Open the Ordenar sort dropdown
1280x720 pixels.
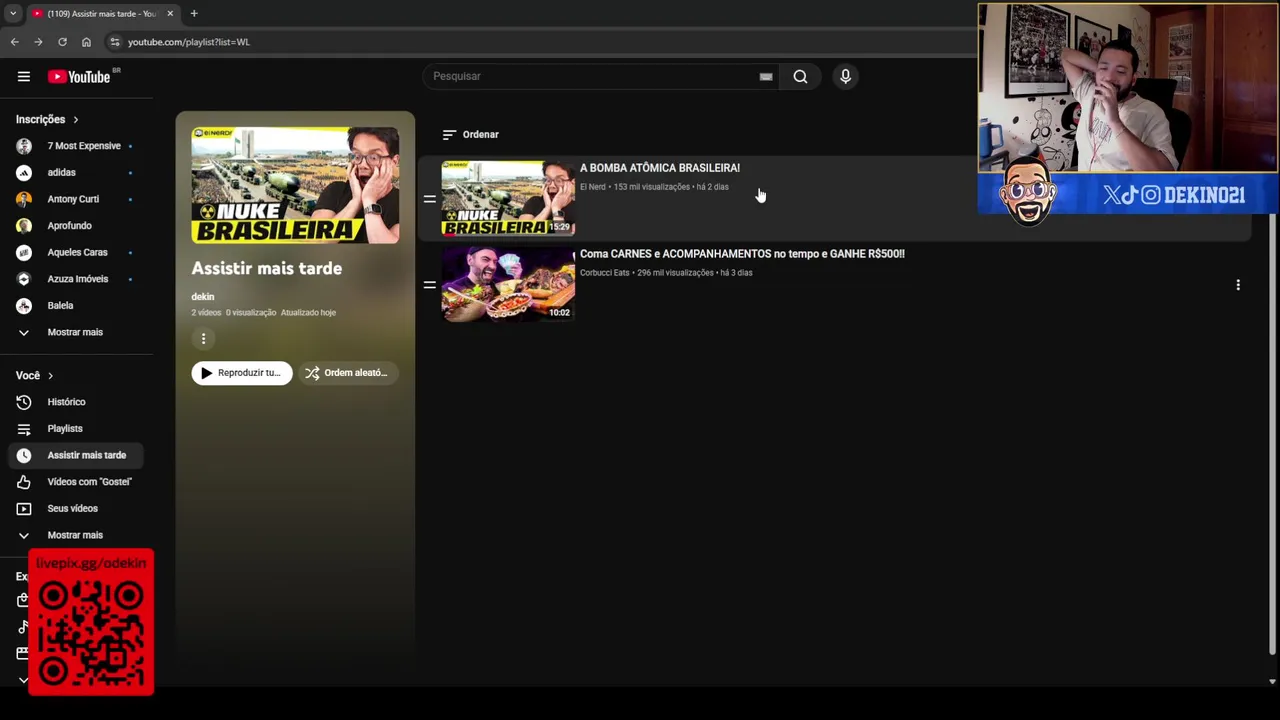pos(470,134)
